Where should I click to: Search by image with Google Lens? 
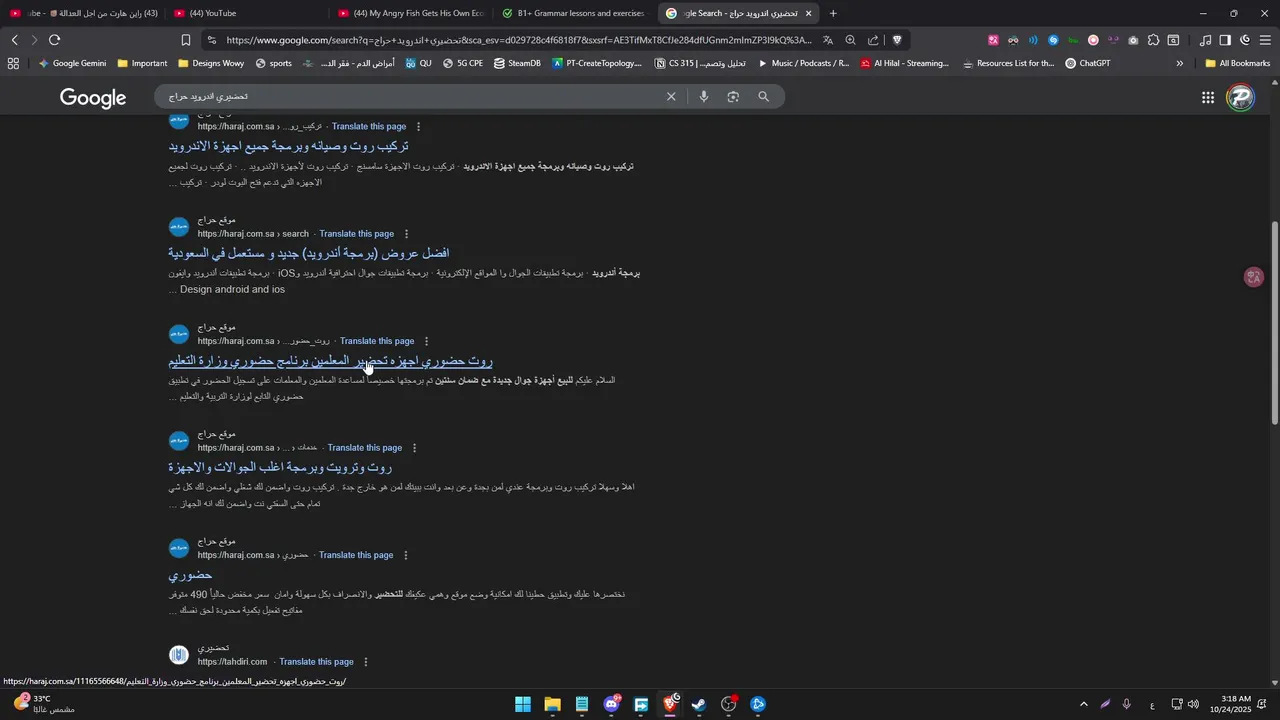[x=733, y=97]
